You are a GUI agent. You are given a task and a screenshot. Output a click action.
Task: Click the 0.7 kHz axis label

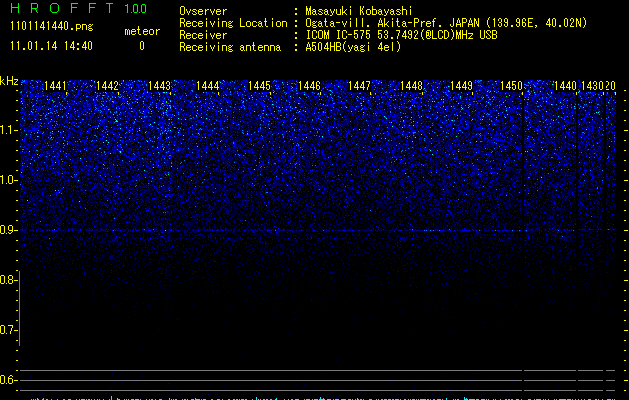pyautogui.click(x=8, y=330)
